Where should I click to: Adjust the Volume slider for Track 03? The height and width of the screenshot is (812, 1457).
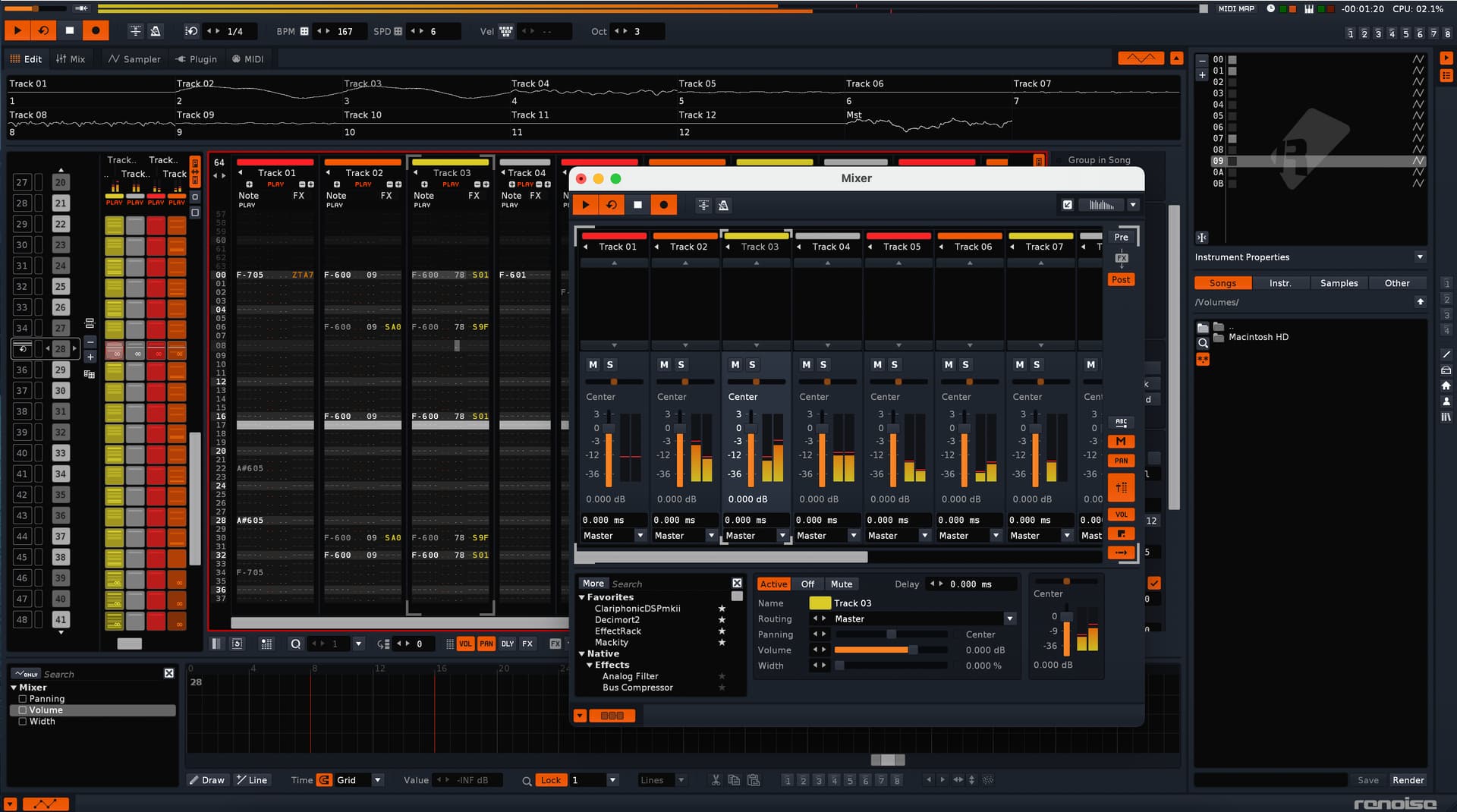[891, 650]
